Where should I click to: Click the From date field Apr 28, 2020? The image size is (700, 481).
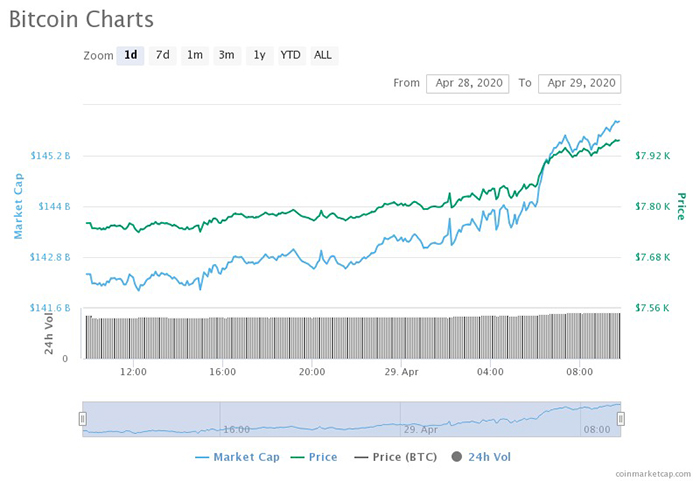click(x=468, y=83)
